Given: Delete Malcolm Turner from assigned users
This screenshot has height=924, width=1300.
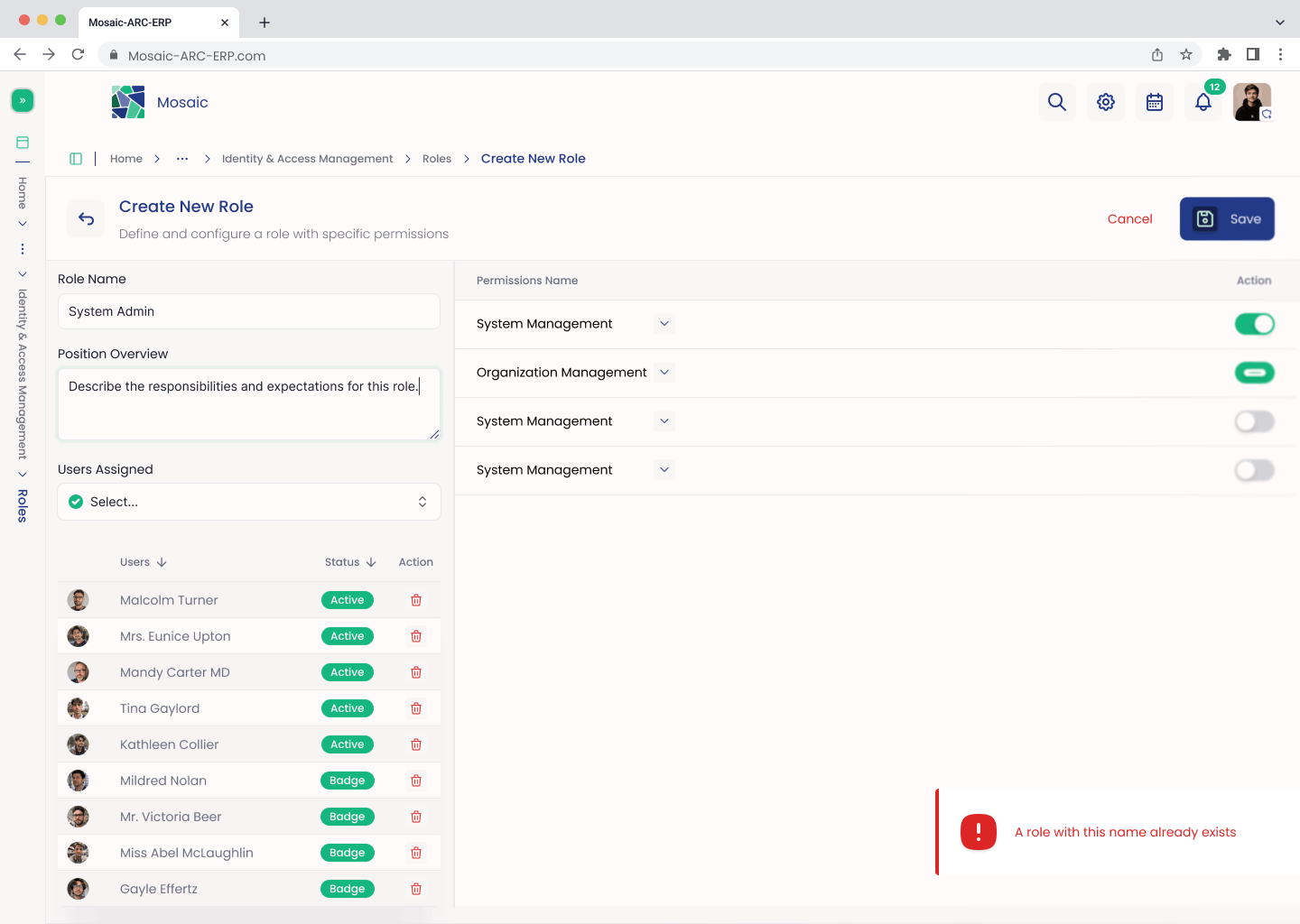Looking at the screenshot, I should pos(416,600).
